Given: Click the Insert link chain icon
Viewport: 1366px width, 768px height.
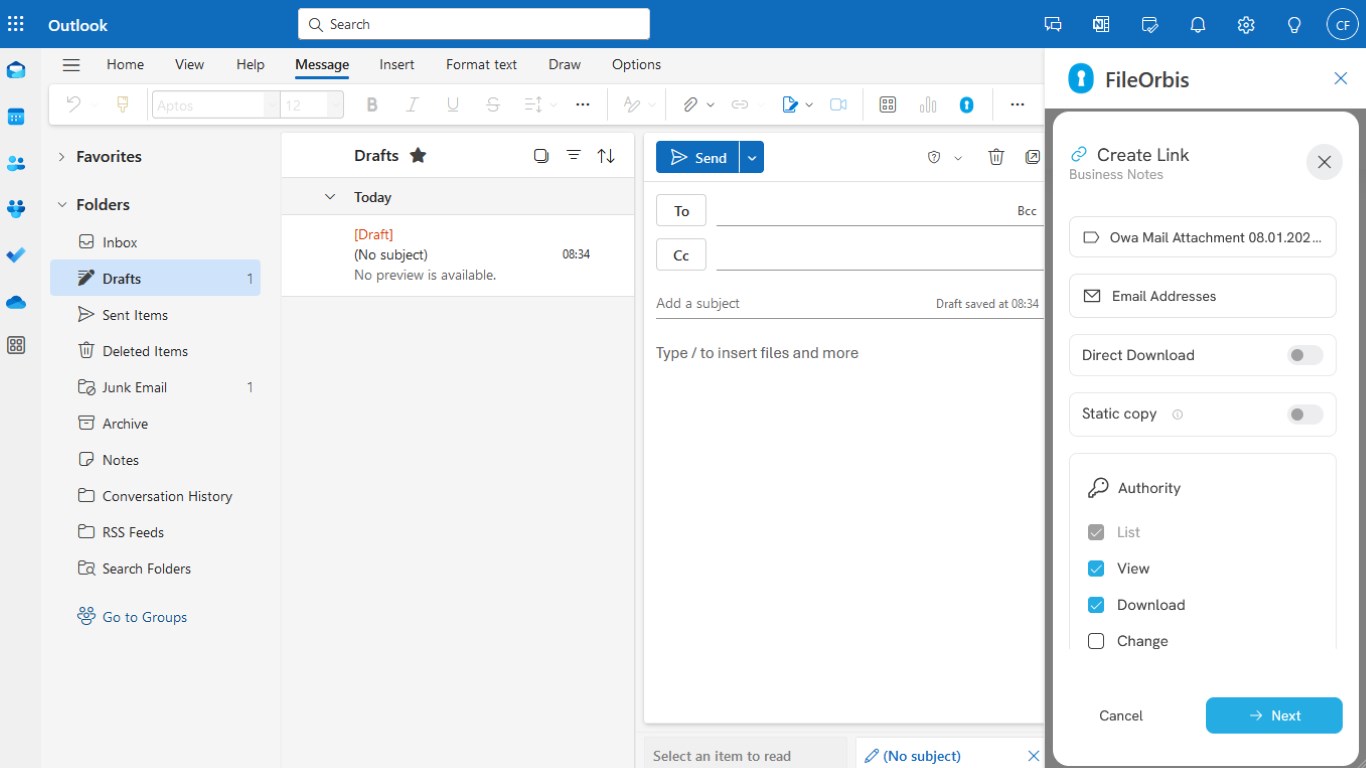Looking at the screenshot, I should point(740,104).
